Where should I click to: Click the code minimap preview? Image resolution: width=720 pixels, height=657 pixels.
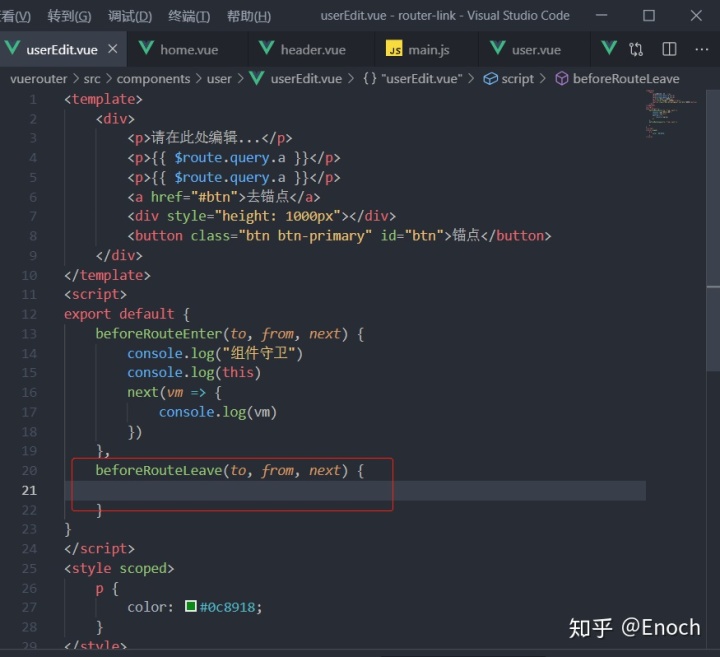pyautogui.click(x=672, y=114)
